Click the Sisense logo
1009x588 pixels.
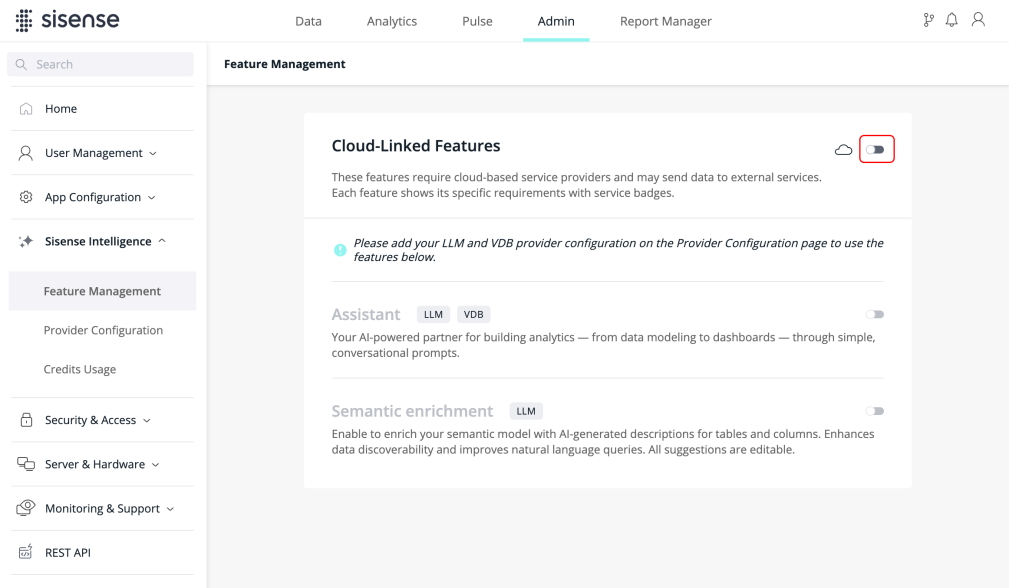[x=68, y=21]
